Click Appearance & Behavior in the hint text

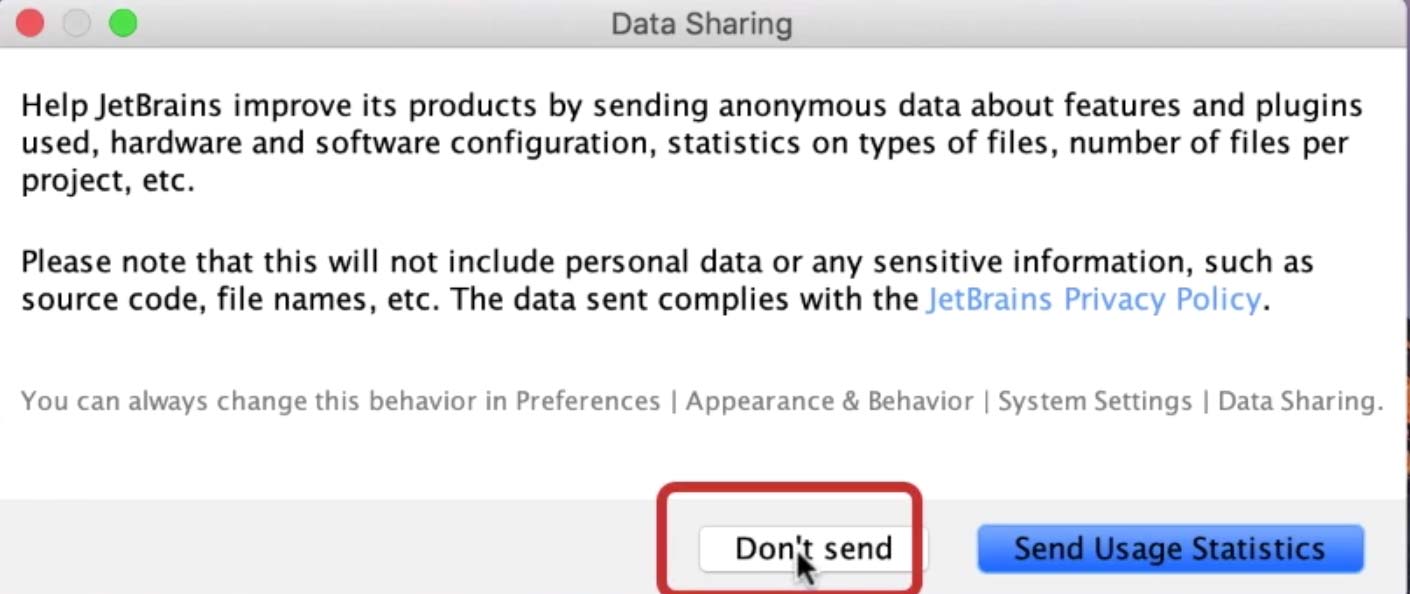(x=829, y=401)
